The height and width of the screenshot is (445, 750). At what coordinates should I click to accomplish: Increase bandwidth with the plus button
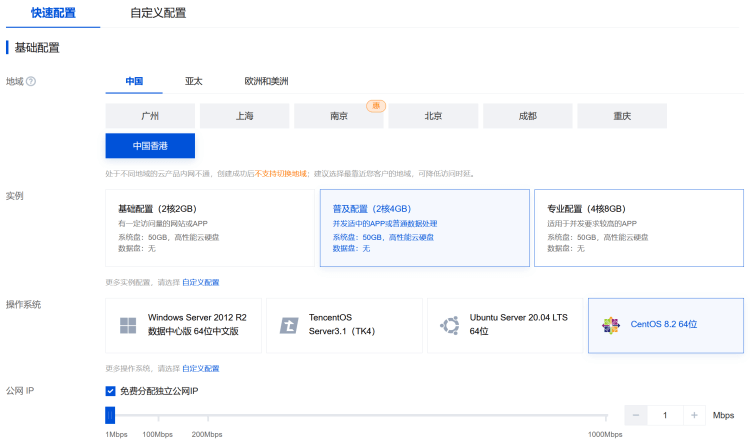coord(695,415)
